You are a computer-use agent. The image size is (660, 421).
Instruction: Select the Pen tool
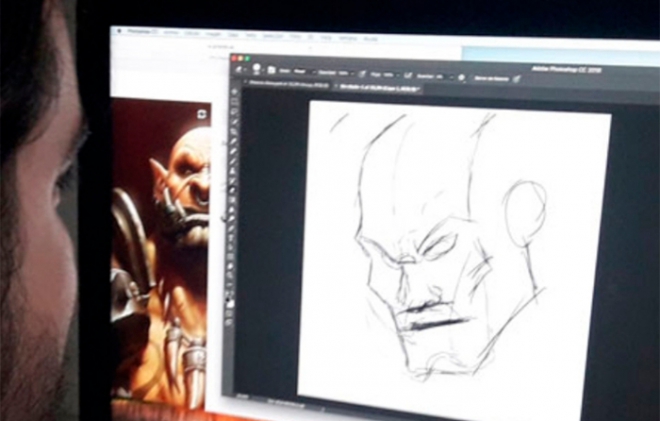click(232, 229)
